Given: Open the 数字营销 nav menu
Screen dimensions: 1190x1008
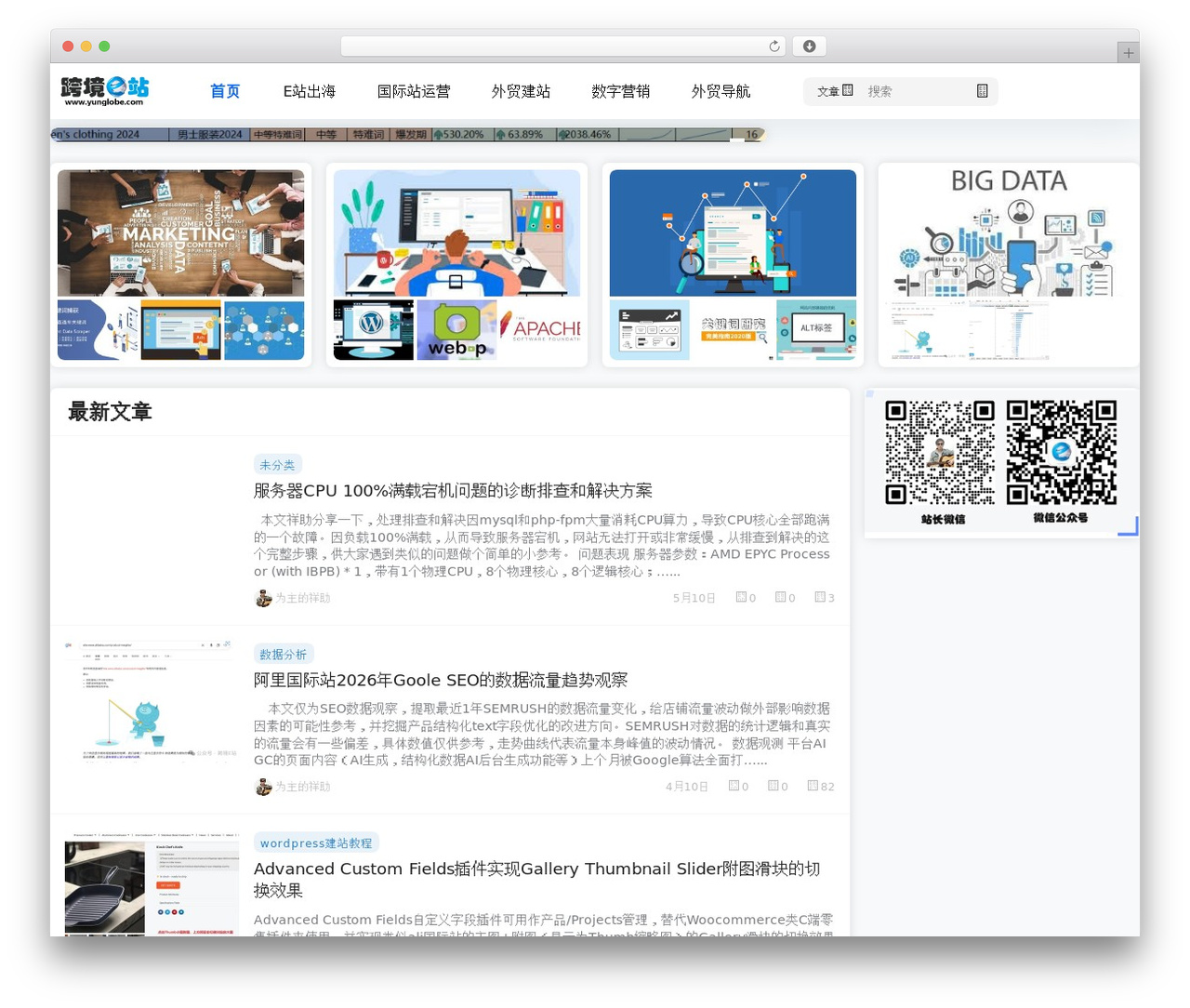Looking at the screenshot, I should tap(621, 91).
